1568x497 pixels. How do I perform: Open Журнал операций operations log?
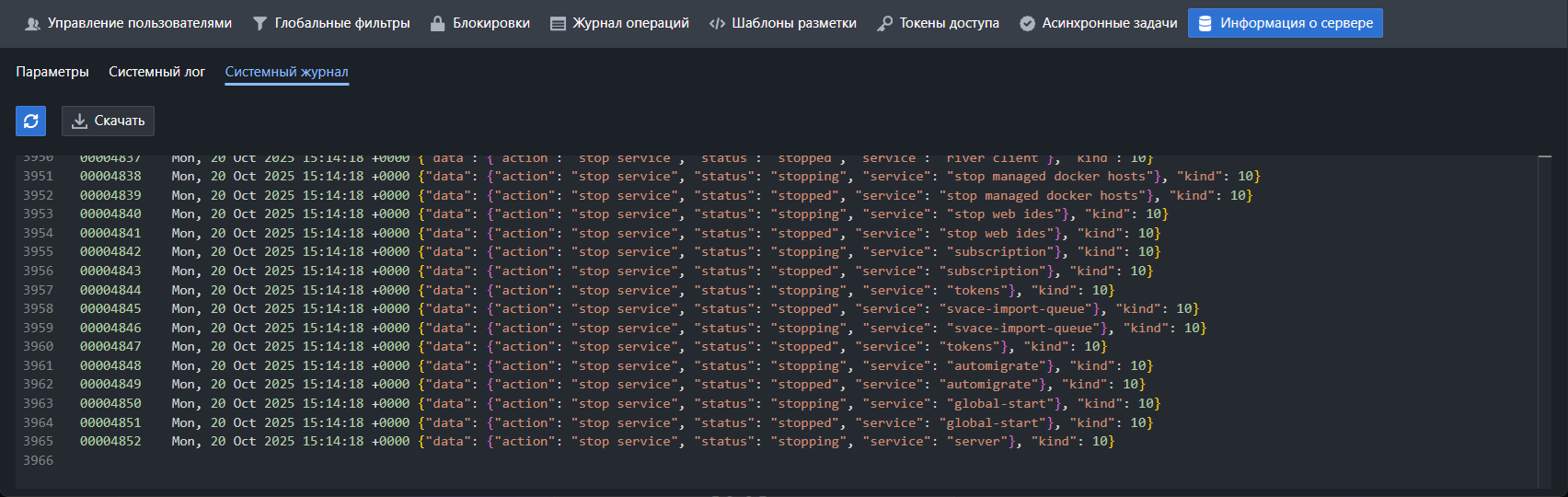coord(619,23)
